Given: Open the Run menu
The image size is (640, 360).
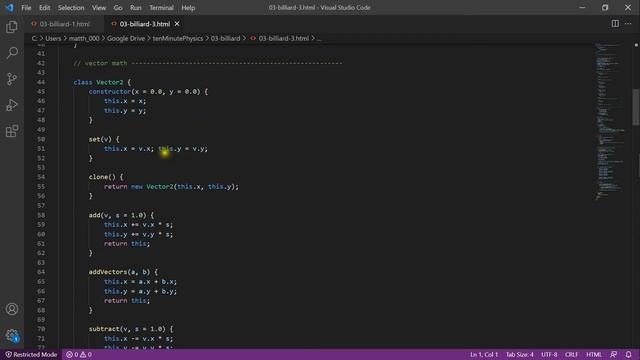Looking at the screenshot, I should (136, 8).
